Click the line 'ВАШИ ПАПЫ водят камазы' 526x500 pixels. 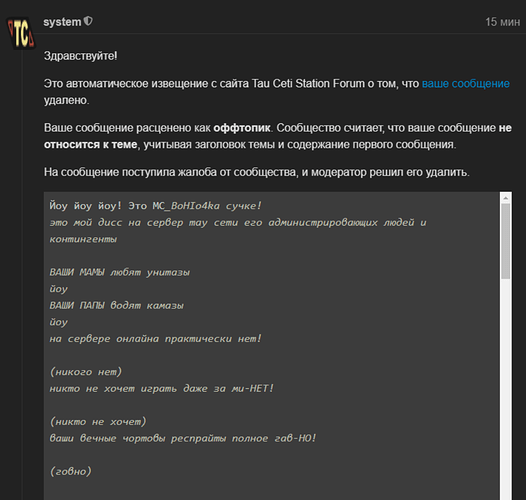click(x=116, y=305)
